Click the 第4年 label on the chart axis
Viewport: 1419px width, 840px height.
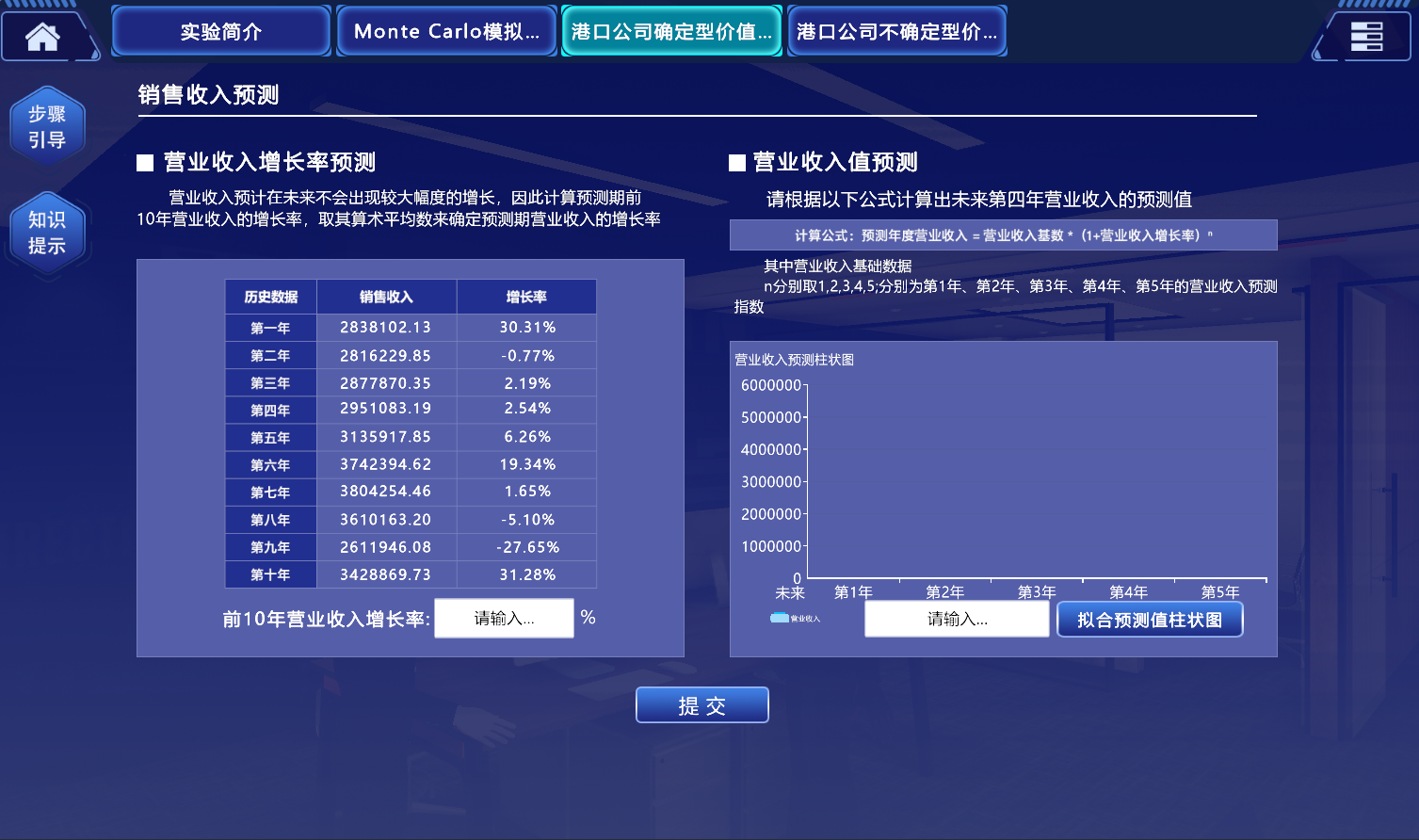pos(1128,591)
